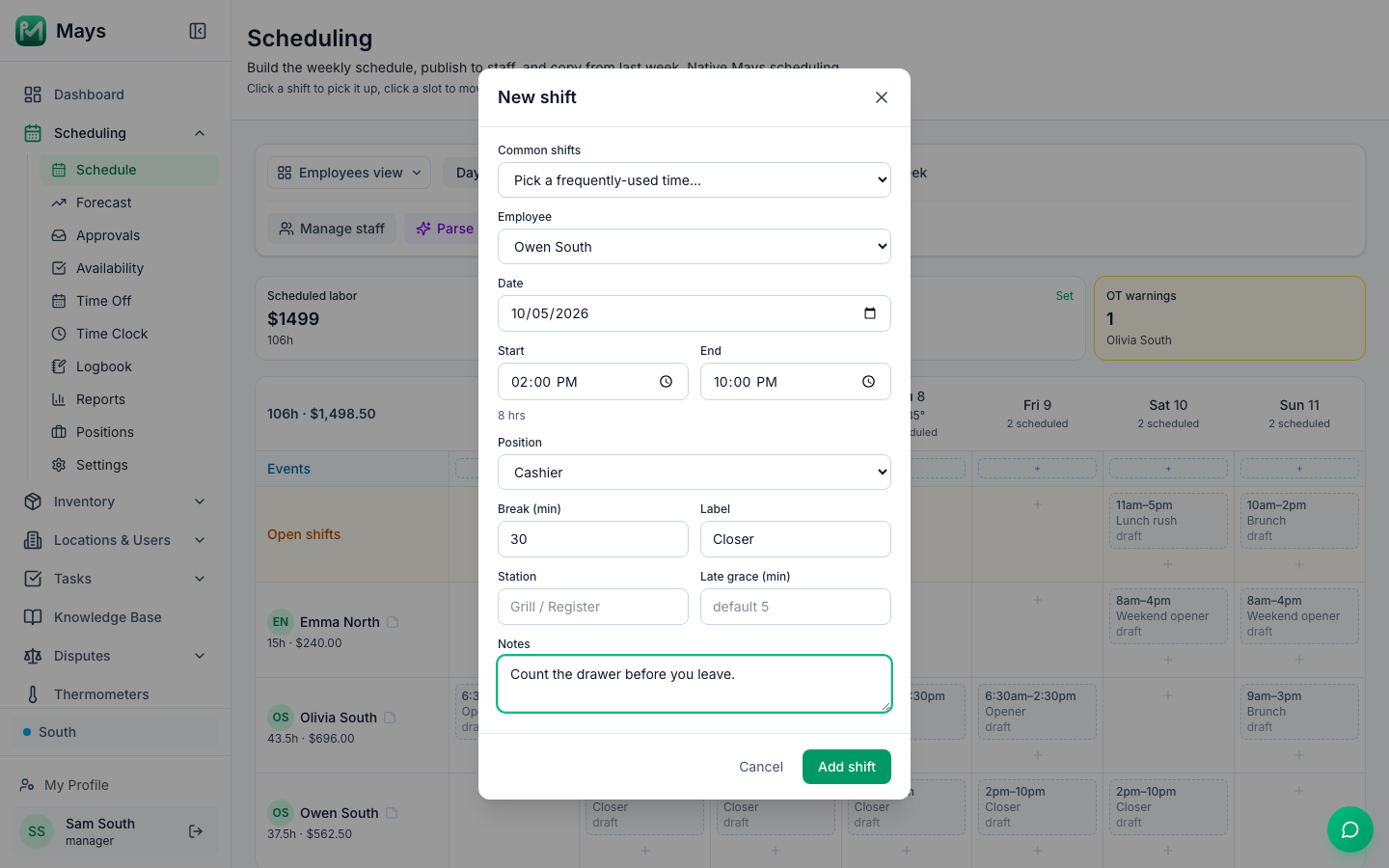Click into the Station input field
Image resolution: width=1389 pixels, height=868 pixels.
pyautogui.click(x=593, y=607)
